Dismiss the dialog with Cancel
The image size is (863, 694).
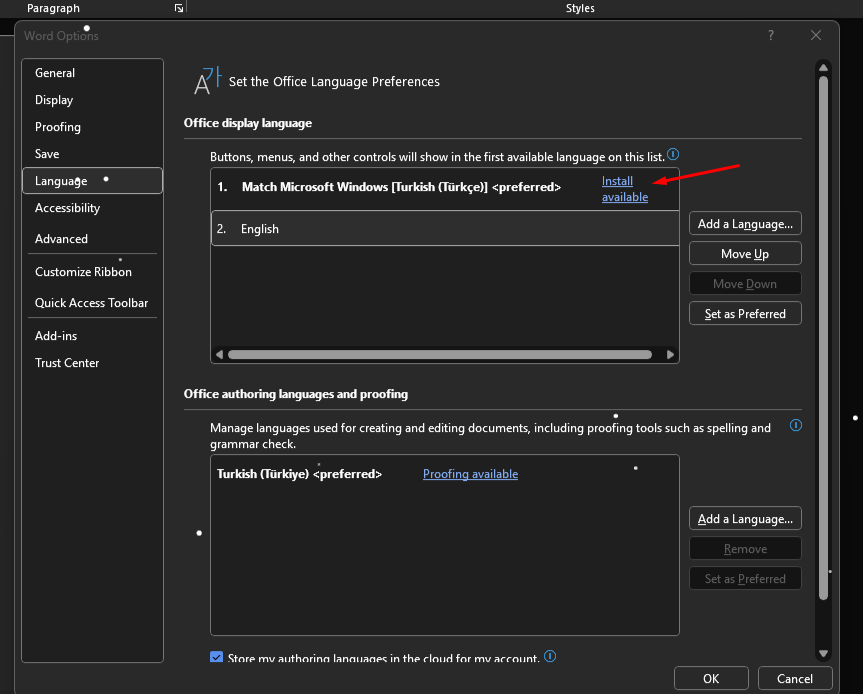(x=795, y=678)
